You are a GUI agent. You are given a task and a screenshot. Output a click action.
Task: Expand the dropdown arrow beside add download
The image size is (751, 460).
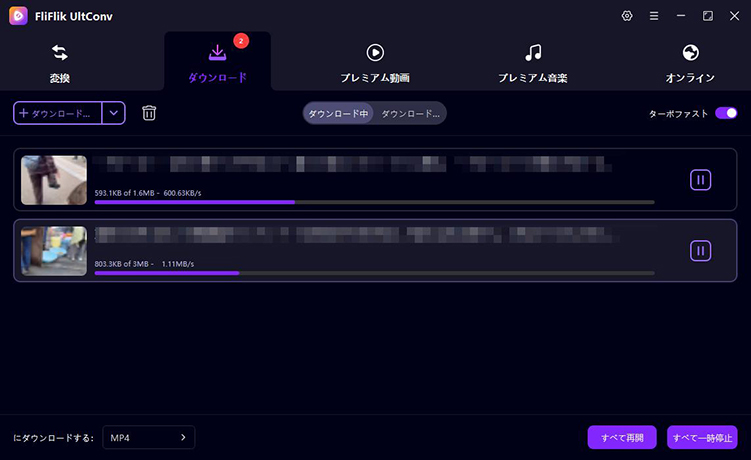114,113
